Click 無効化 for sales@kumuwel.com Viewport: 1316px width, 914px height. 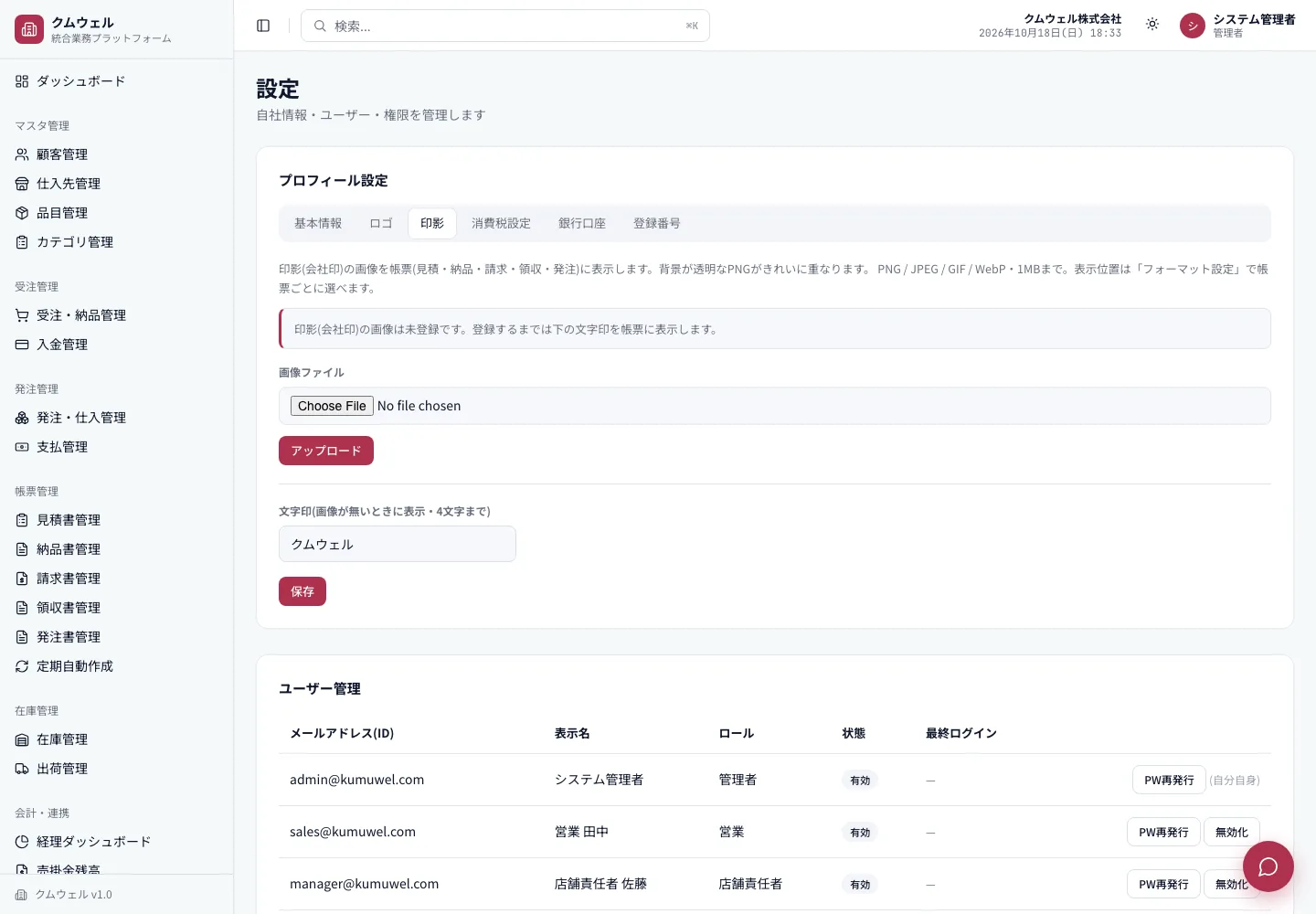point(1231,832)
